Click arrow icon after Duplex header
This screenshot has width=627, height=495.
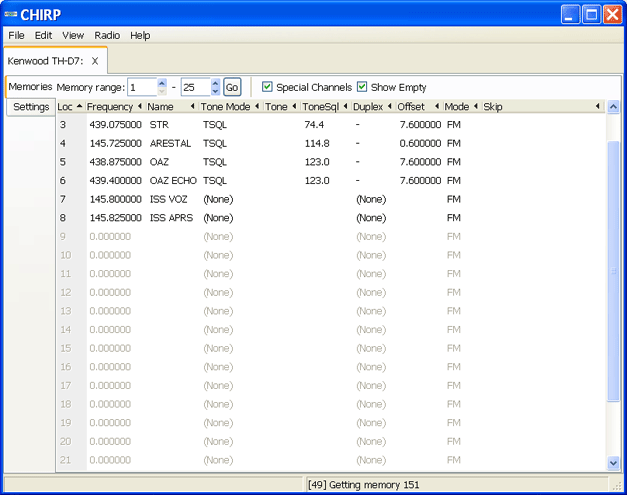pyautogui.click(x=389, y=106)
